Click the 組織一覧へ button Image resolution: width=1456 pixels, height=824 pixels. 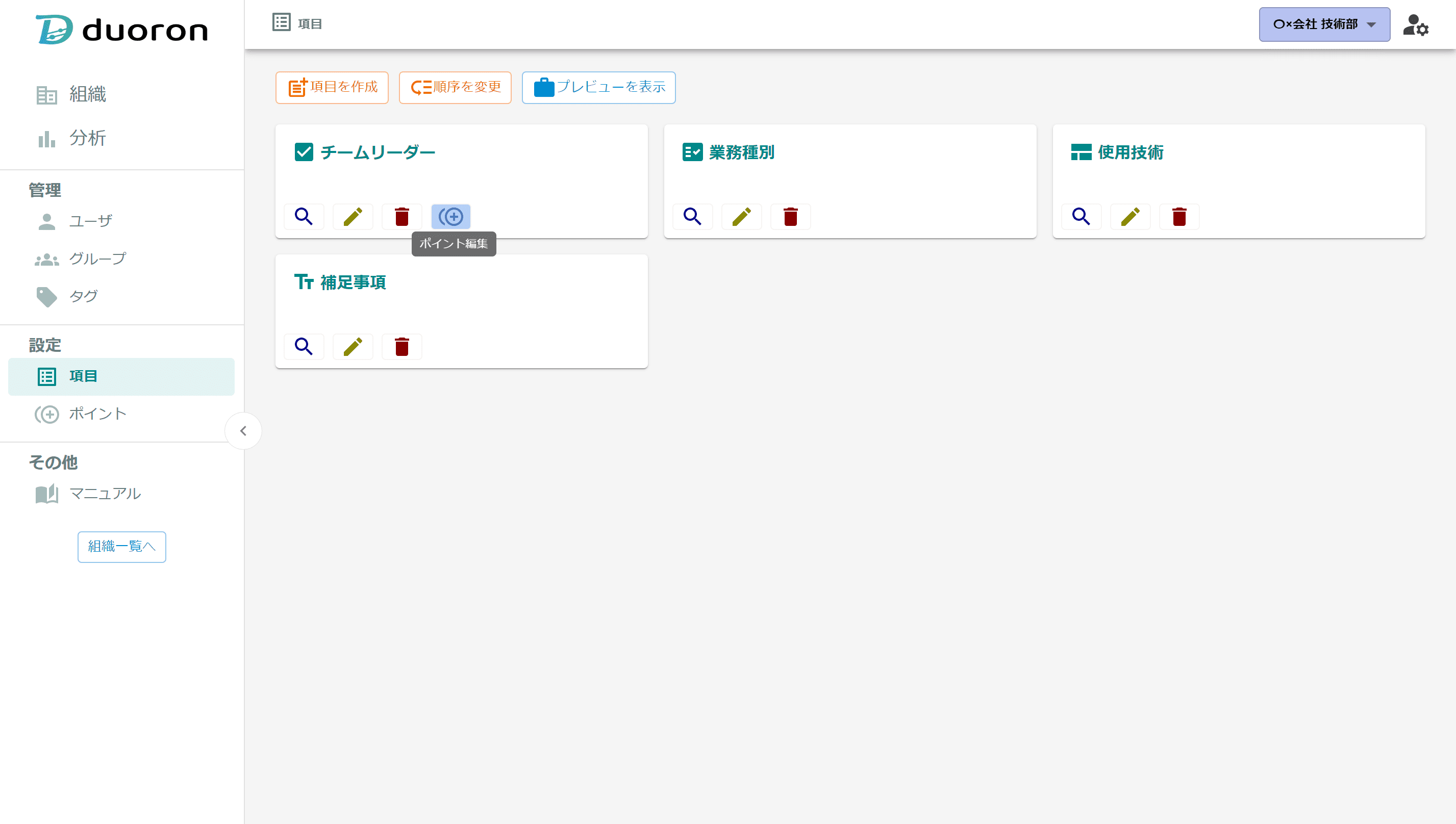(x=122, y=547)
